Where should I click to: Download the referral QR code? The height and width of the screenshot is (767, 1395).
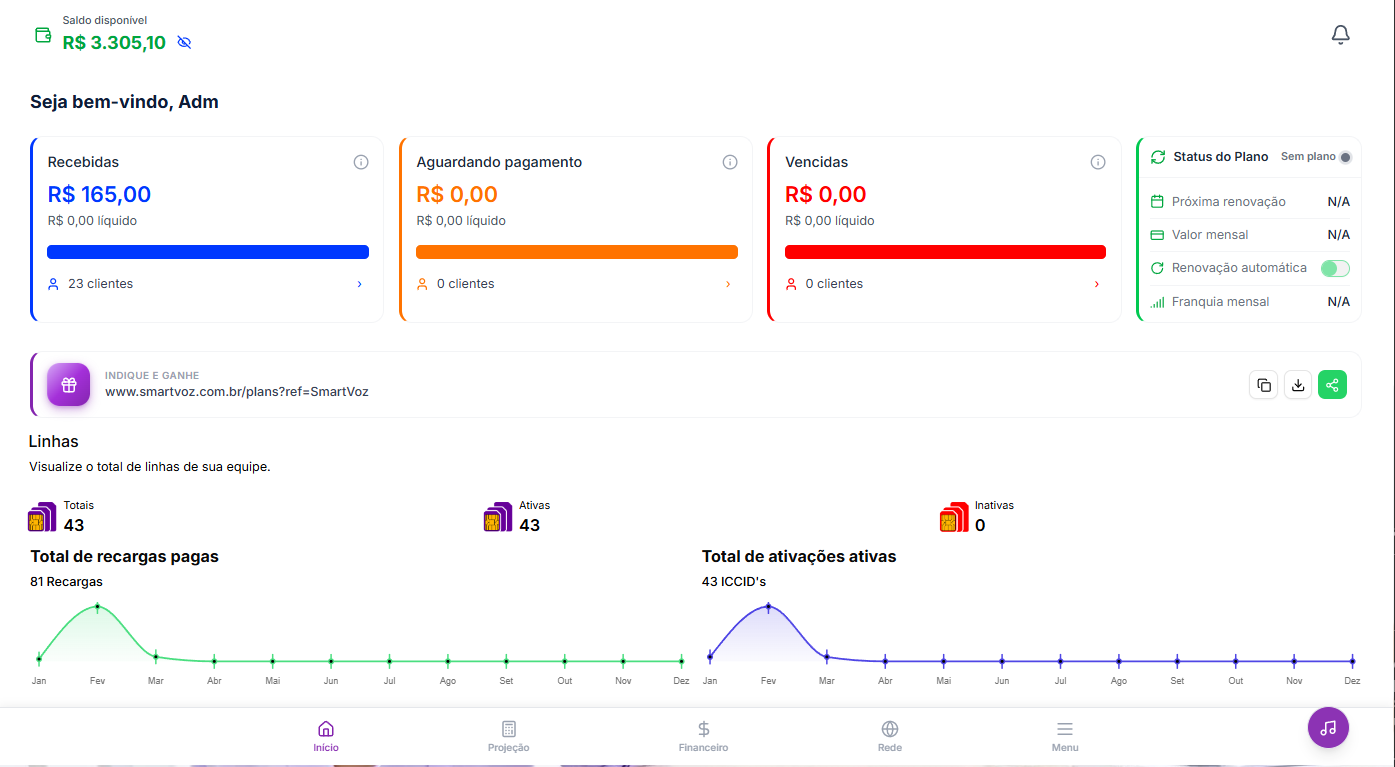tap(1297, 385)
